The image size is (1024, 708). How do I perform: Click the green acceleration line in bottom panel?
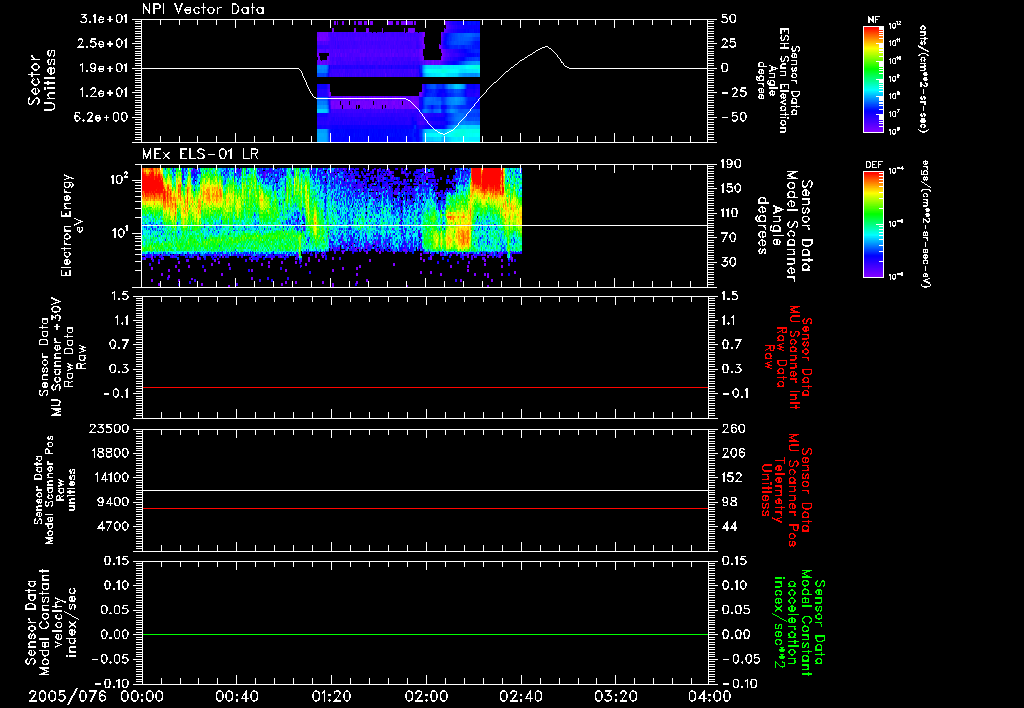coord(425,635)
